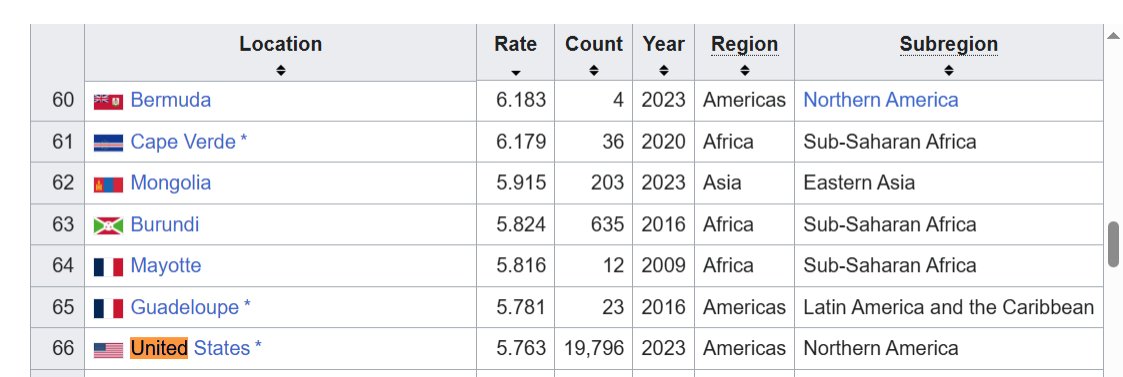Image resolution: width=1123 pixels, height=377 pixels.
Task: Click the Cape Verde flag icon
Action: [x=108, y=143]
